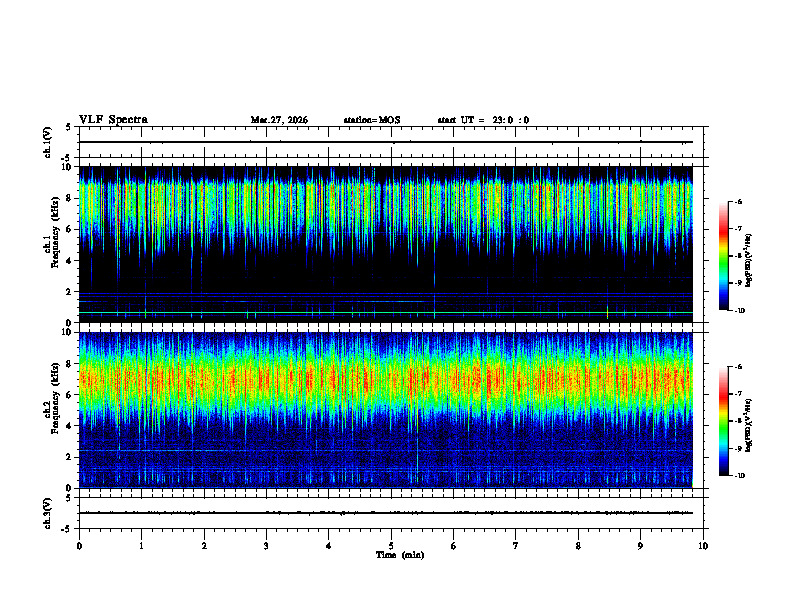Image resolution: width=792 pixels, height=612 pixels.
Task: Click time axis tick label "5"
Action: 391,546
